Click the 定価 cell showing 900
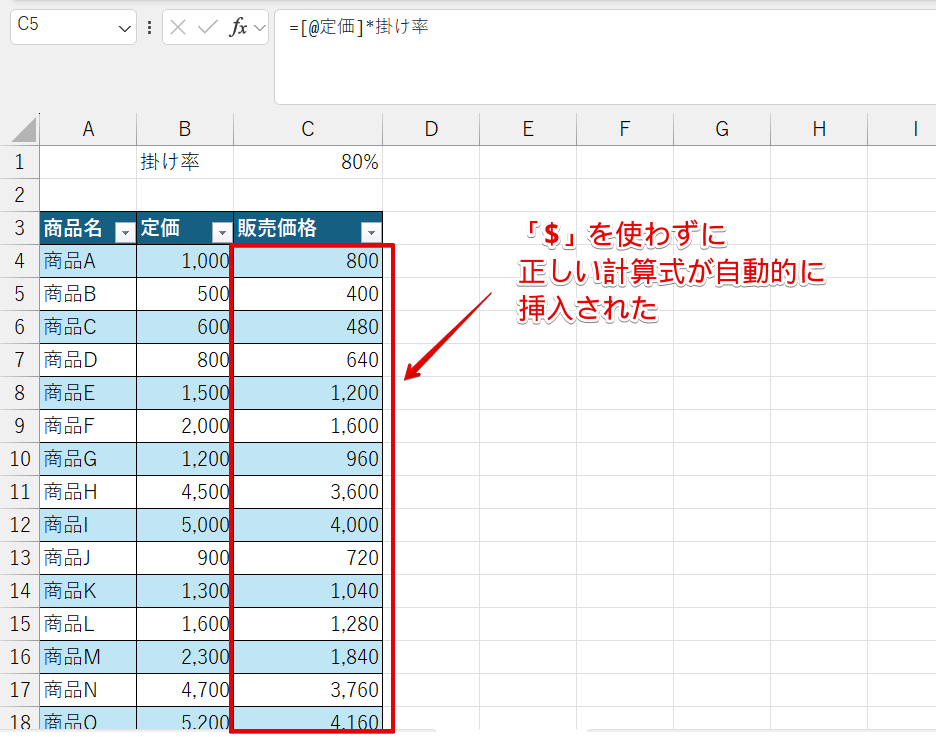 click(185, 558)
